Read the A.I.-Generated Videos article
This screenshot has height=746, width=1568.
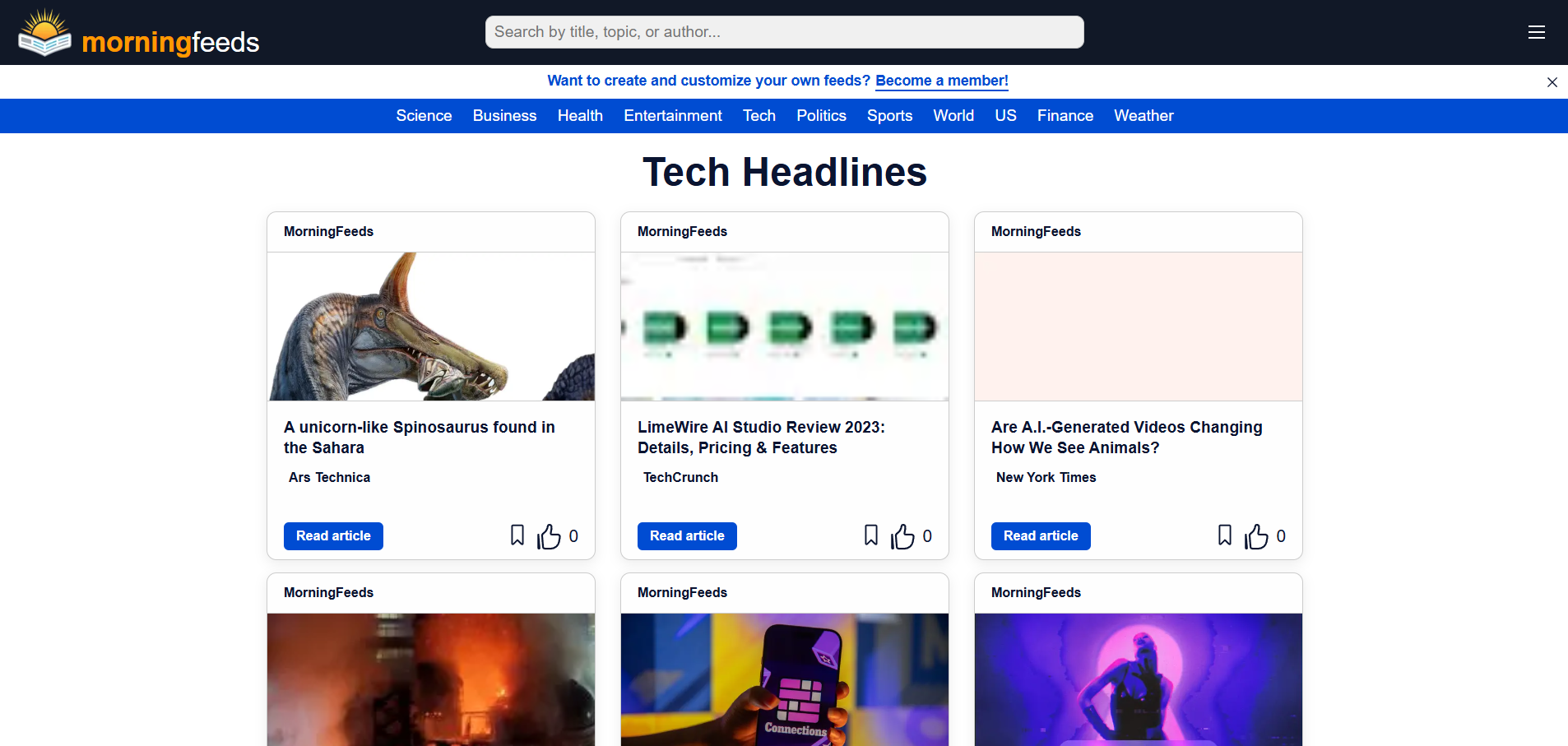coord(1040,535)
